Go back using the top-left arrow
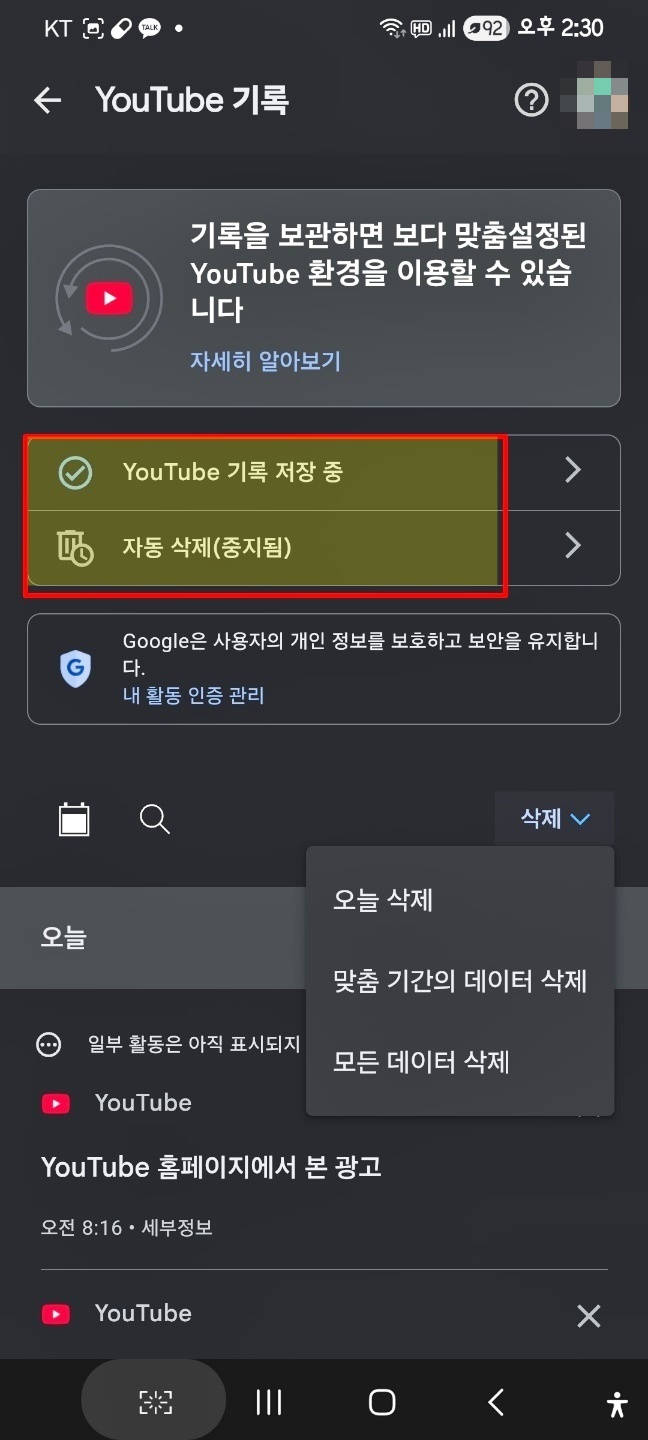Screen dimensions: 648x1440 click(48, 100)
